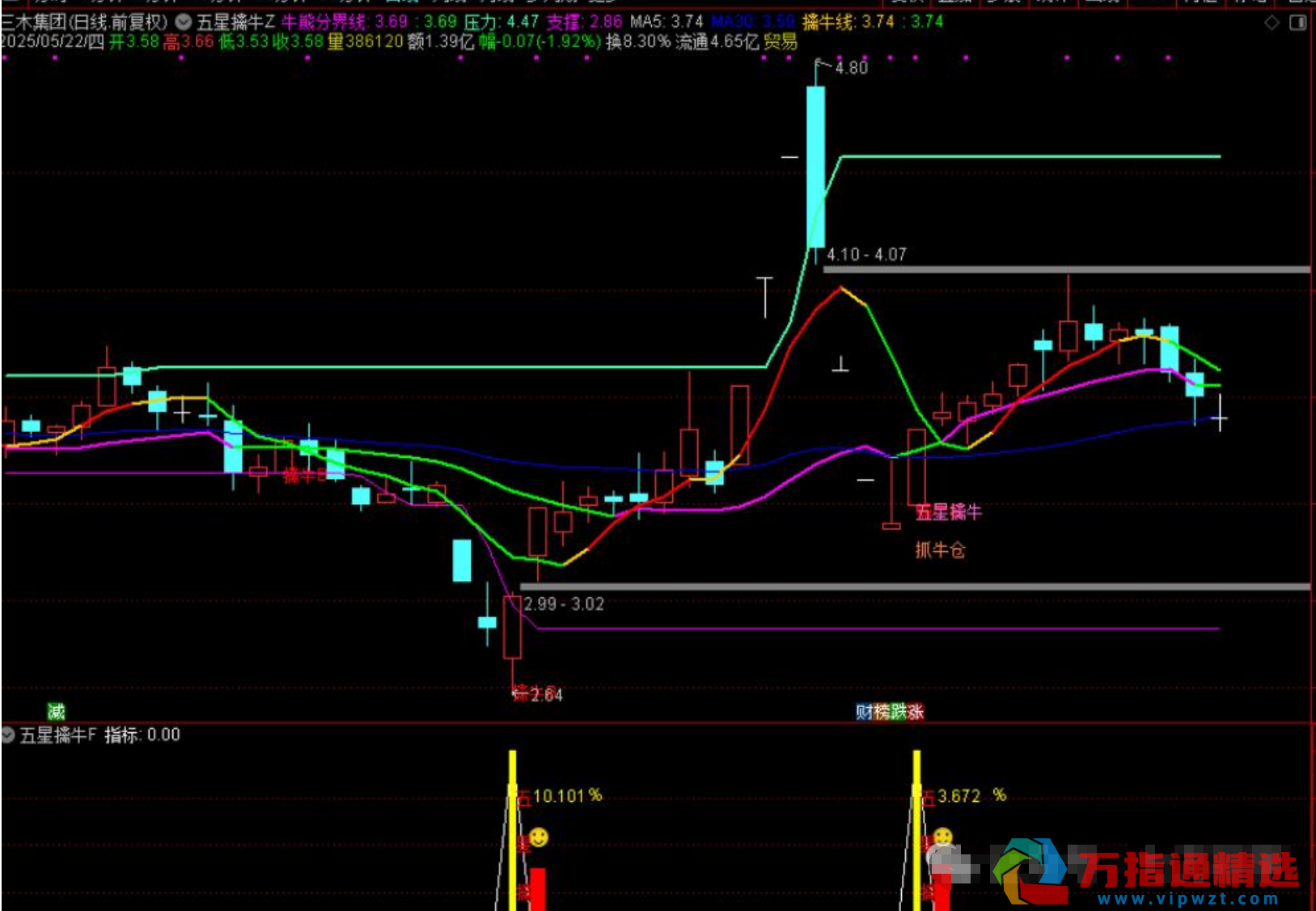Click the 4.10 - 4.07 resistance label
1316x911 pixels.
[x=866, y=254]
